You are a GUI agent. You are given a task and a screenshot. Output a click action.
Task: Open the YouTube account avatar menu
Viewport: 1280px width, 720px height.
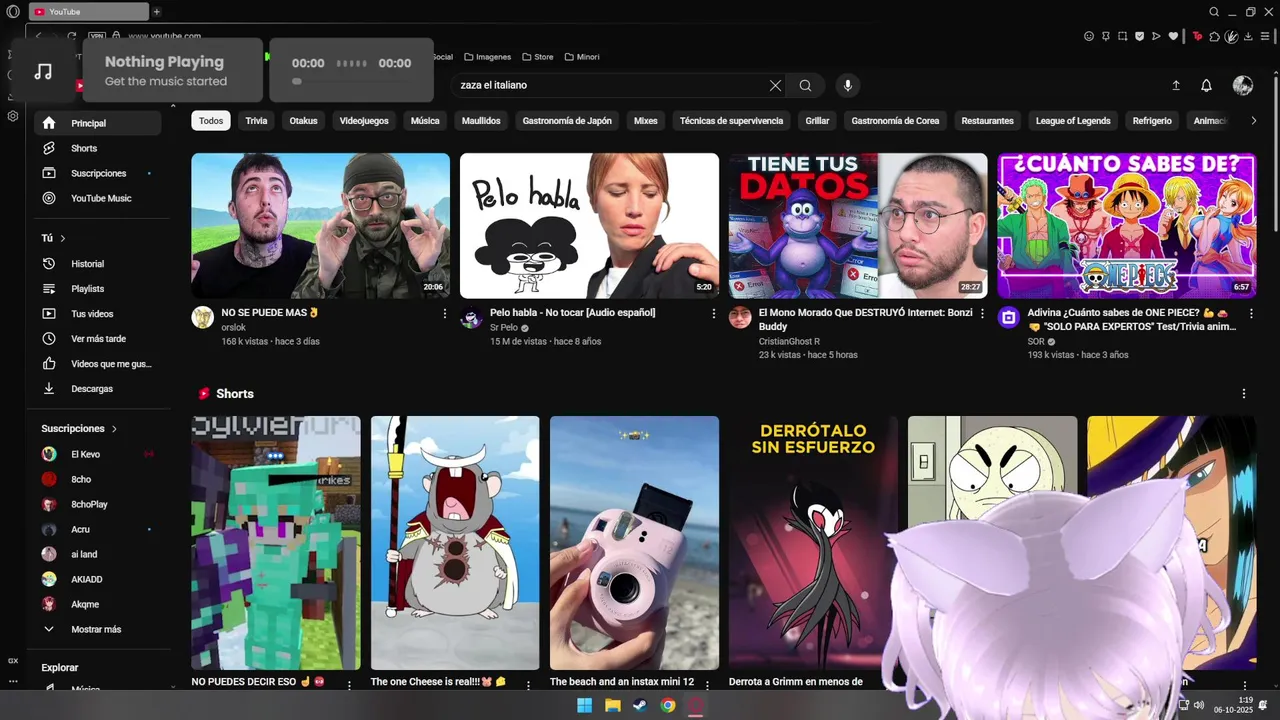pos(1243,85)
